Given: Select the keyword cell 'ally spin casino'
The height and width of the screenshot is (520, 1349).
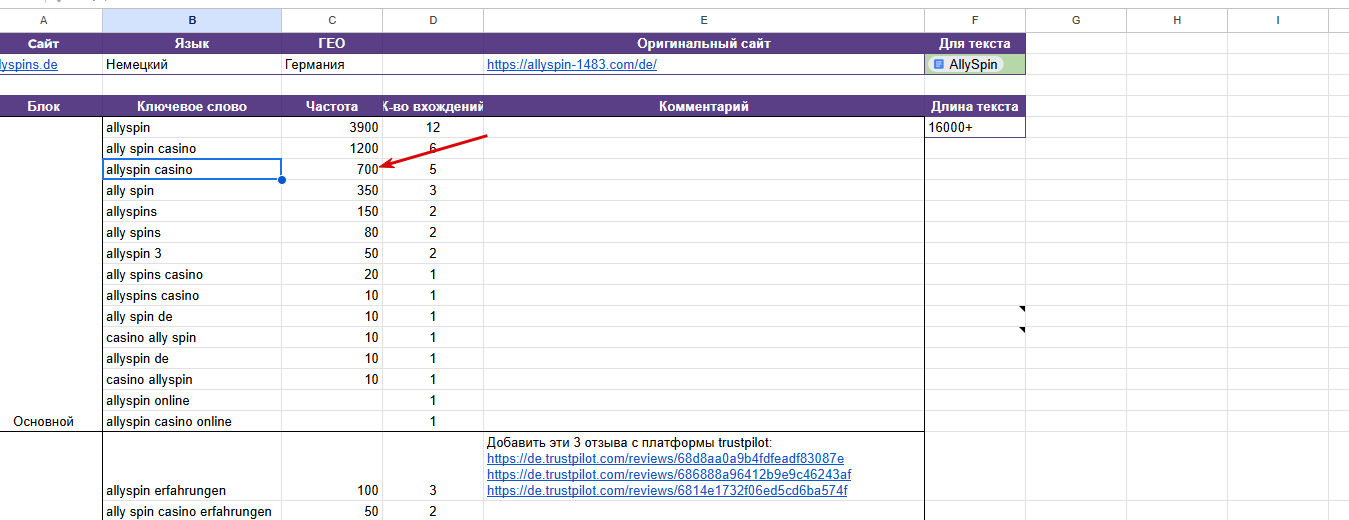Looking at the screenshot, I should pyautogui.click(x=192, y=148).
